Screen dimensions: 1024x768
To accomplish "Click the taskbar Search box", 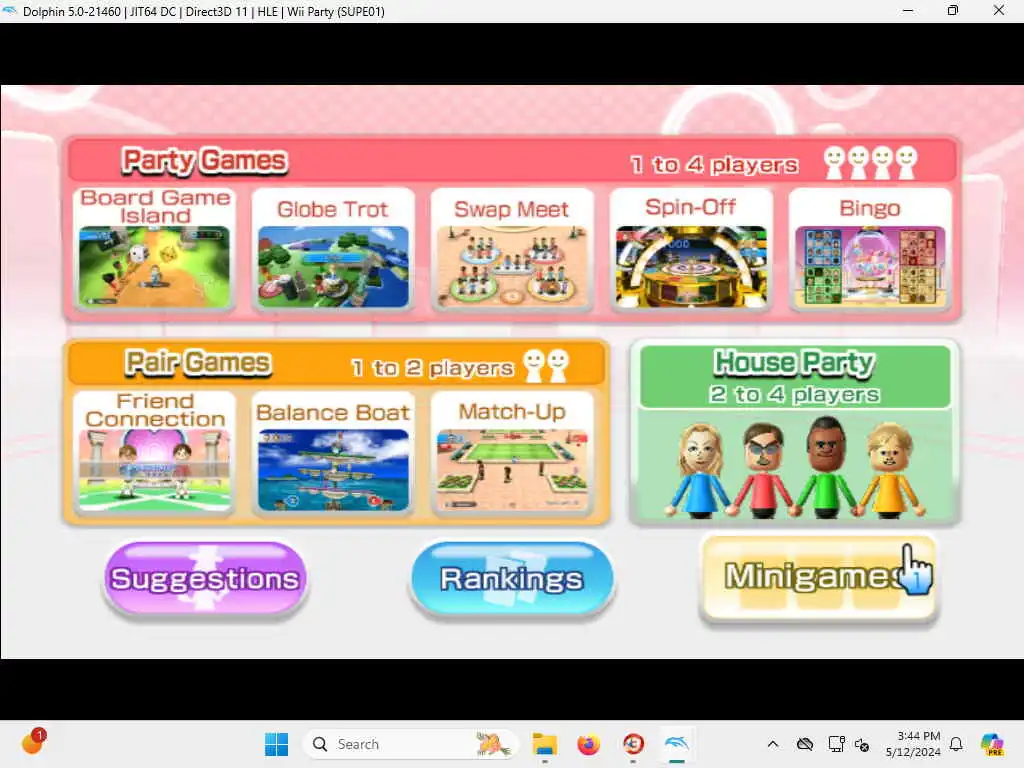I will (410, 744).
